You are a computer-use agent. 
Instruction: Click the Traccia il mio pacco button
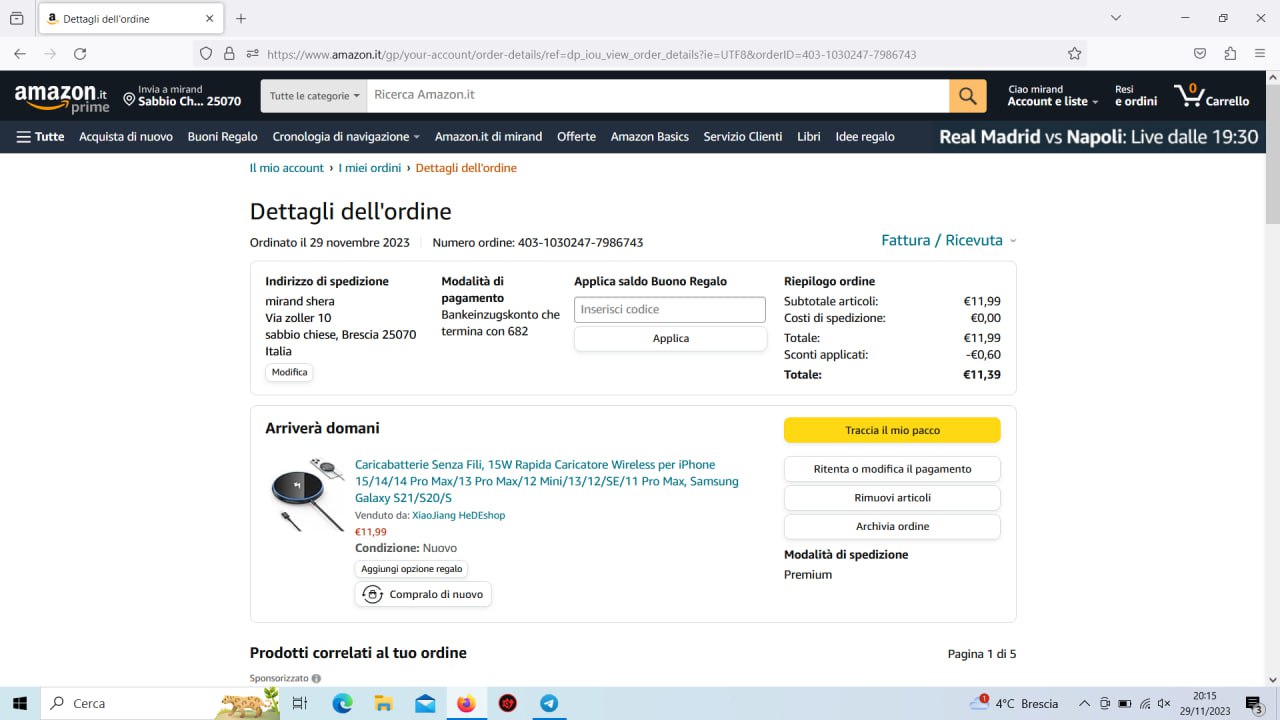point(892,430)
